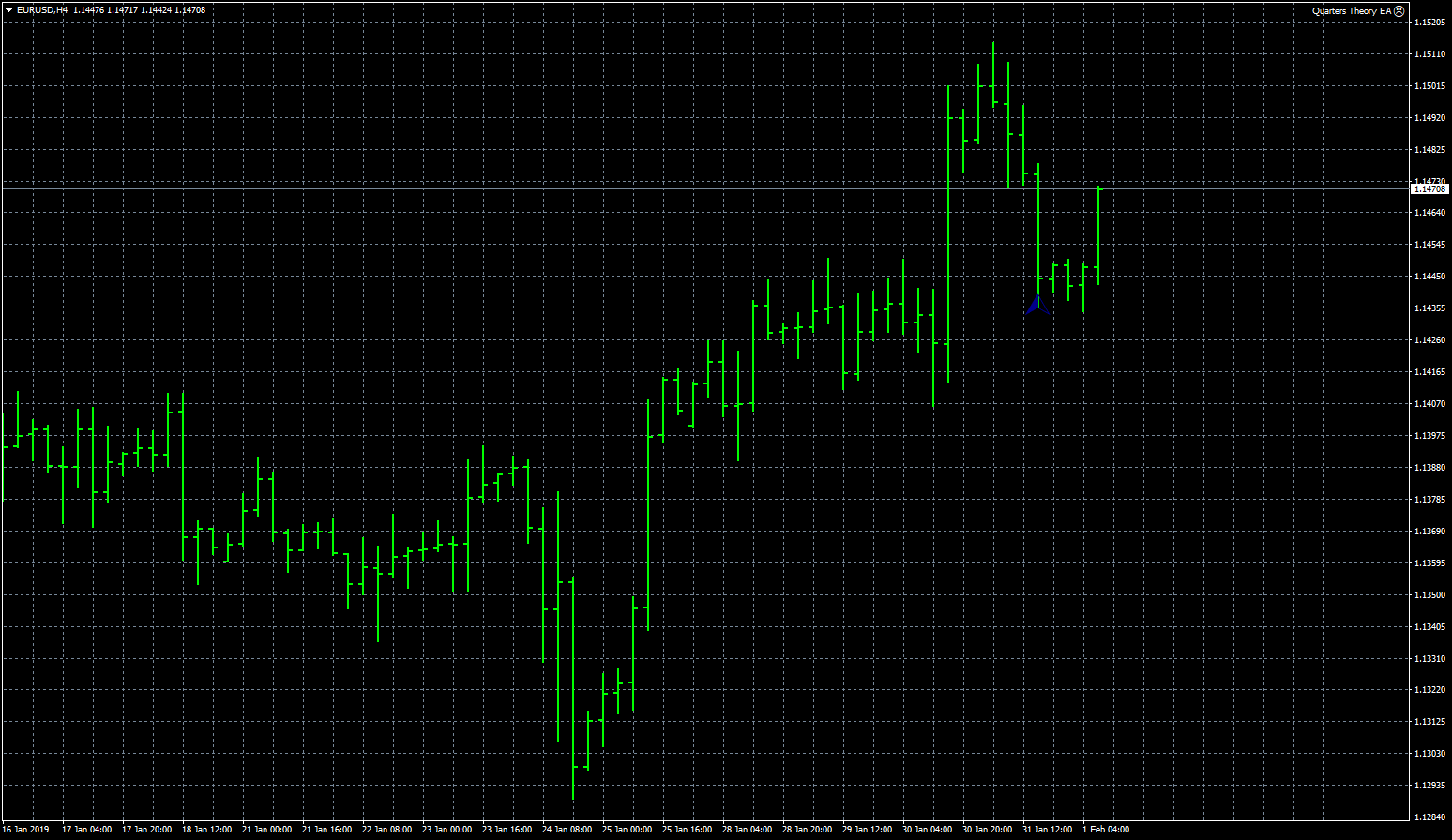Image resolution: width=1452 pixels, height=840 pixels.
Task: Click the smiley face icon beside Quarters Theory EA
Action: coord(1399,11)
